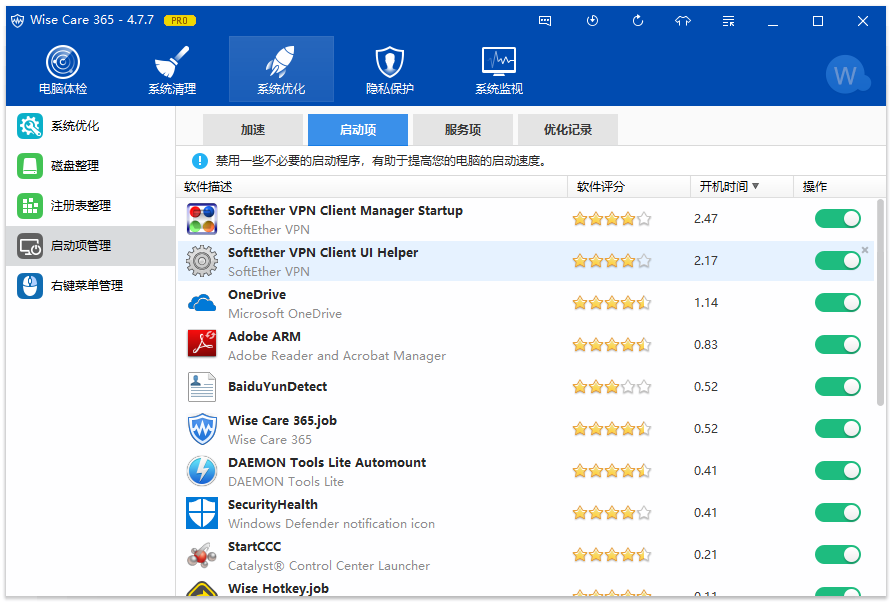892x602 pixels.
Task: Click the user avatar W icon
Action: [846, 75]
